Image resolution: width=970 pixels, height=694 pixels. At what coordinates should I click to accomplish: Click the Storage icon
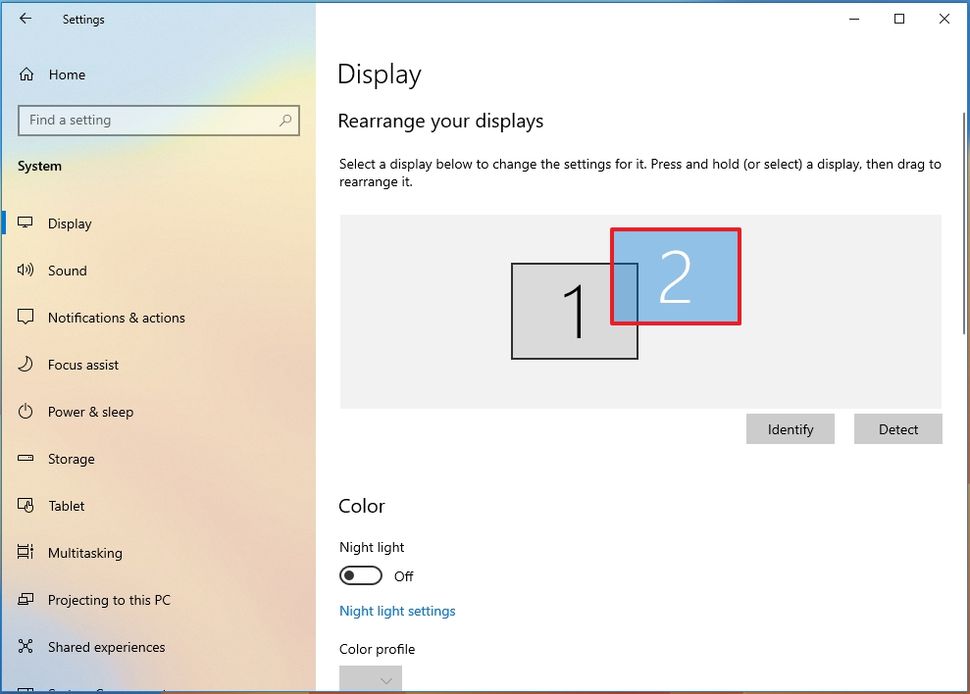(x=25, y=458)
